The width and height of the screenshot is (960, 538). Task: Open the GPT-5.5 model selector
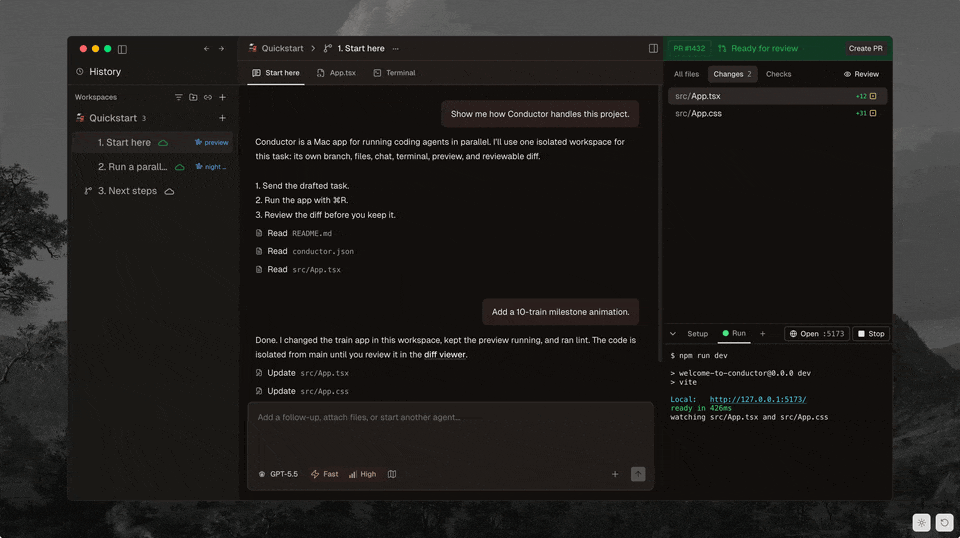(x=279, y=474)
